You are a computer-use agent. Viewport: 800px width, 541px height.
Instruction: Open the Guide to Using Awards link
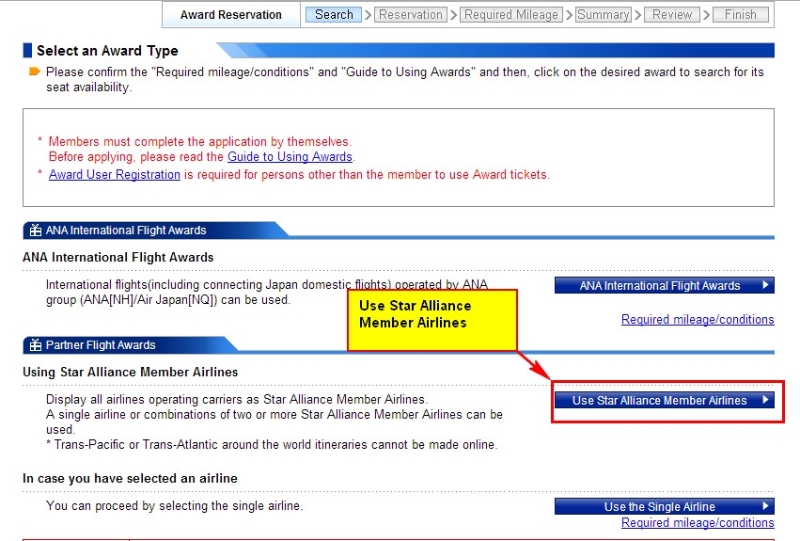[x=290, y=157]
